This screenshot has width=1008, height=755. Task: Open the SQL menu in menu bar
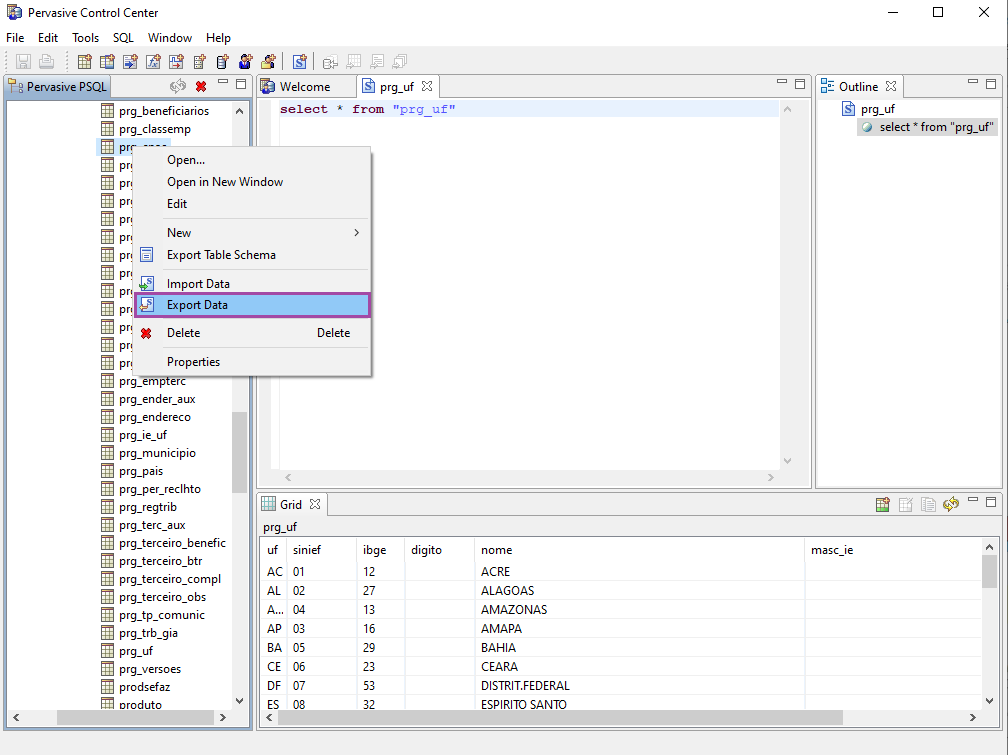(123, 38)
